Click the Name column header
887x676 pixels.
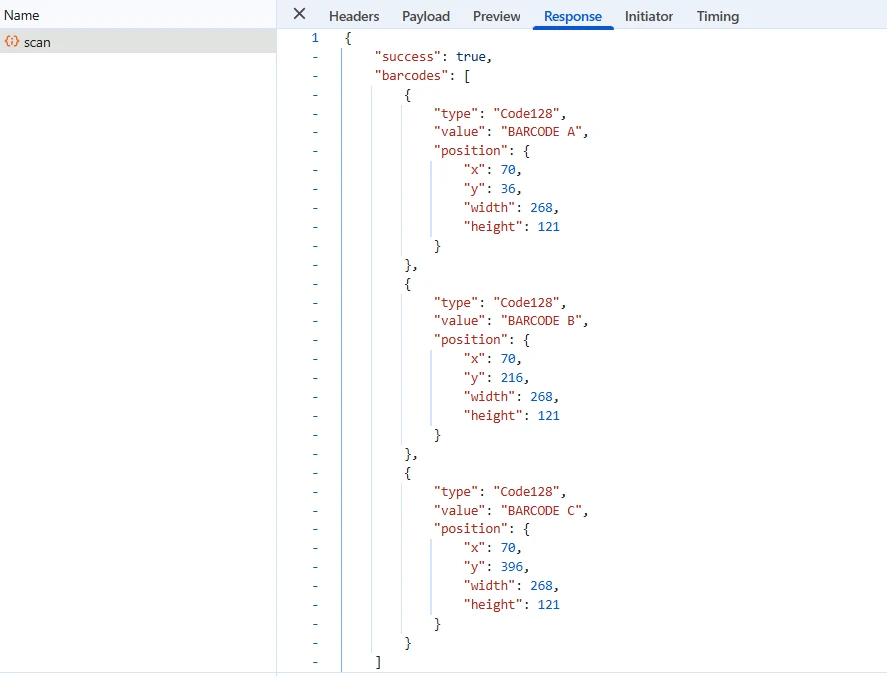tap(22, 16)
